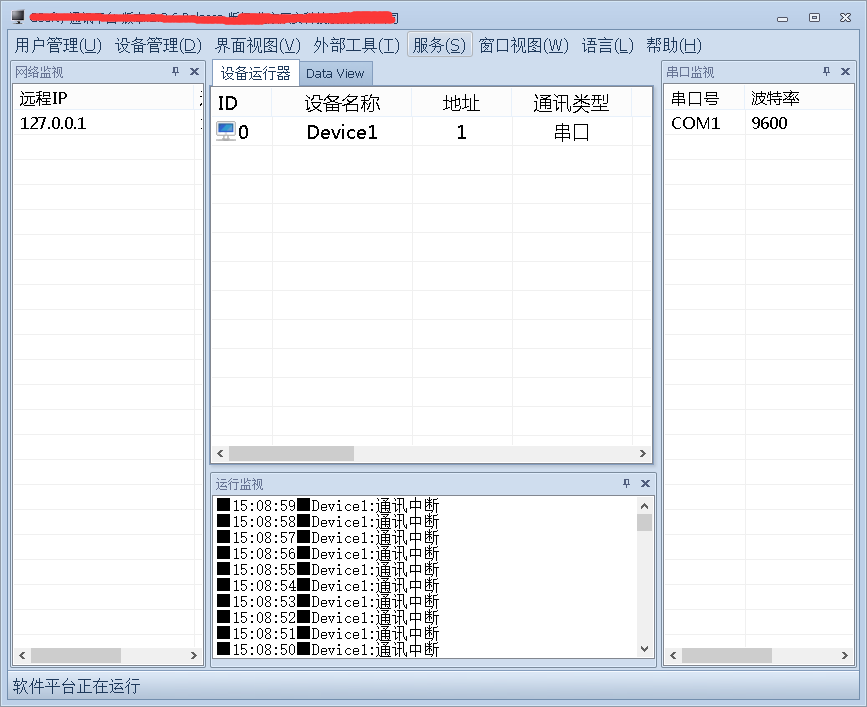Open the 服务(S) menu
Viewport: 867px width, 707px height.
click(440, 45)
